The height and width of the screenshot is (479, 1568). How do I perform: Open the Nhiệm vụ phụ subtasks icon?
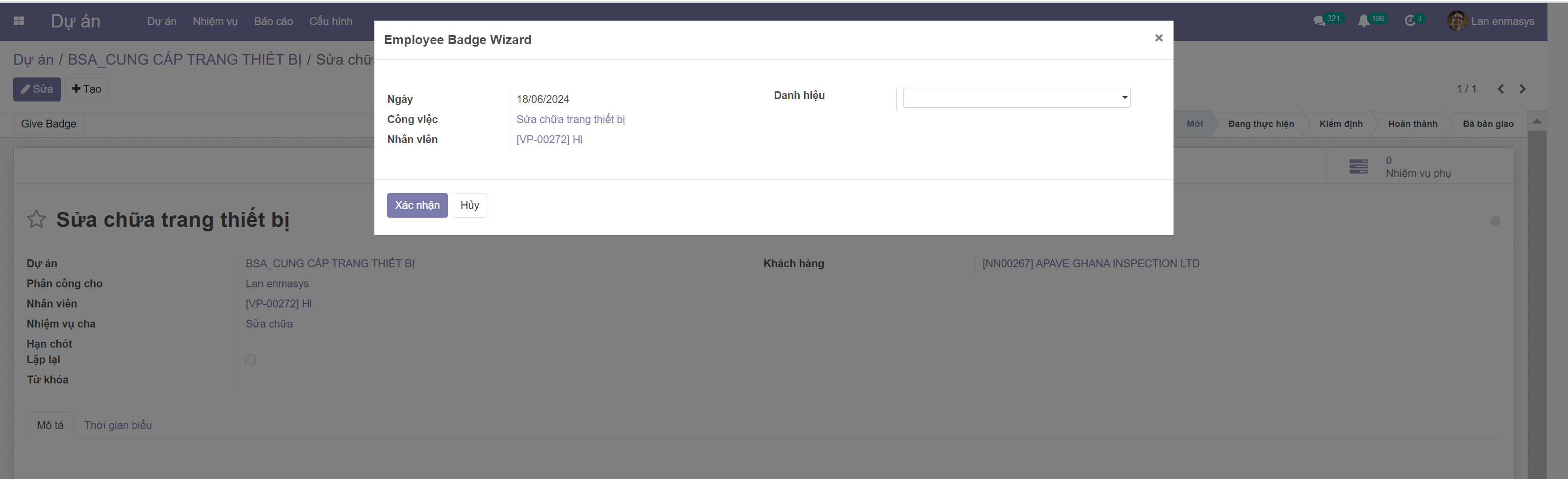point(1358,167)
